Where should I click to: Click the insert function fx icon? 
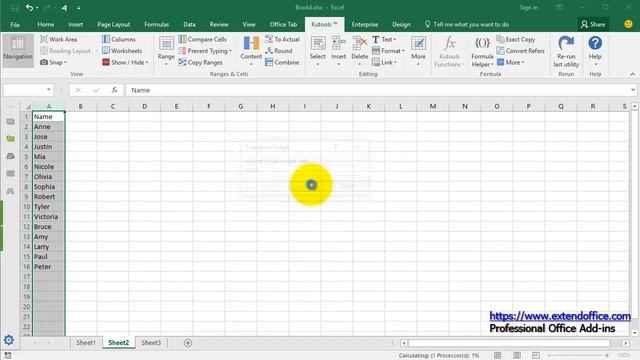point(114,90)
